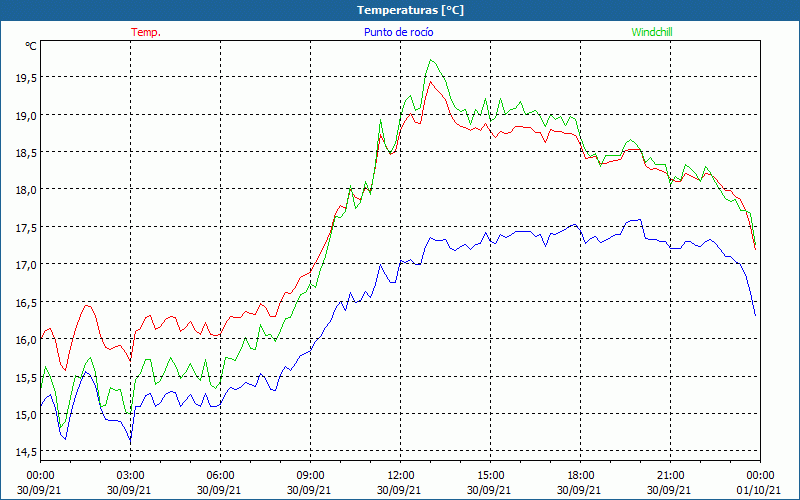
Task: Click the 30/09/21 date under 12:00
Action: tap(401, 490)
